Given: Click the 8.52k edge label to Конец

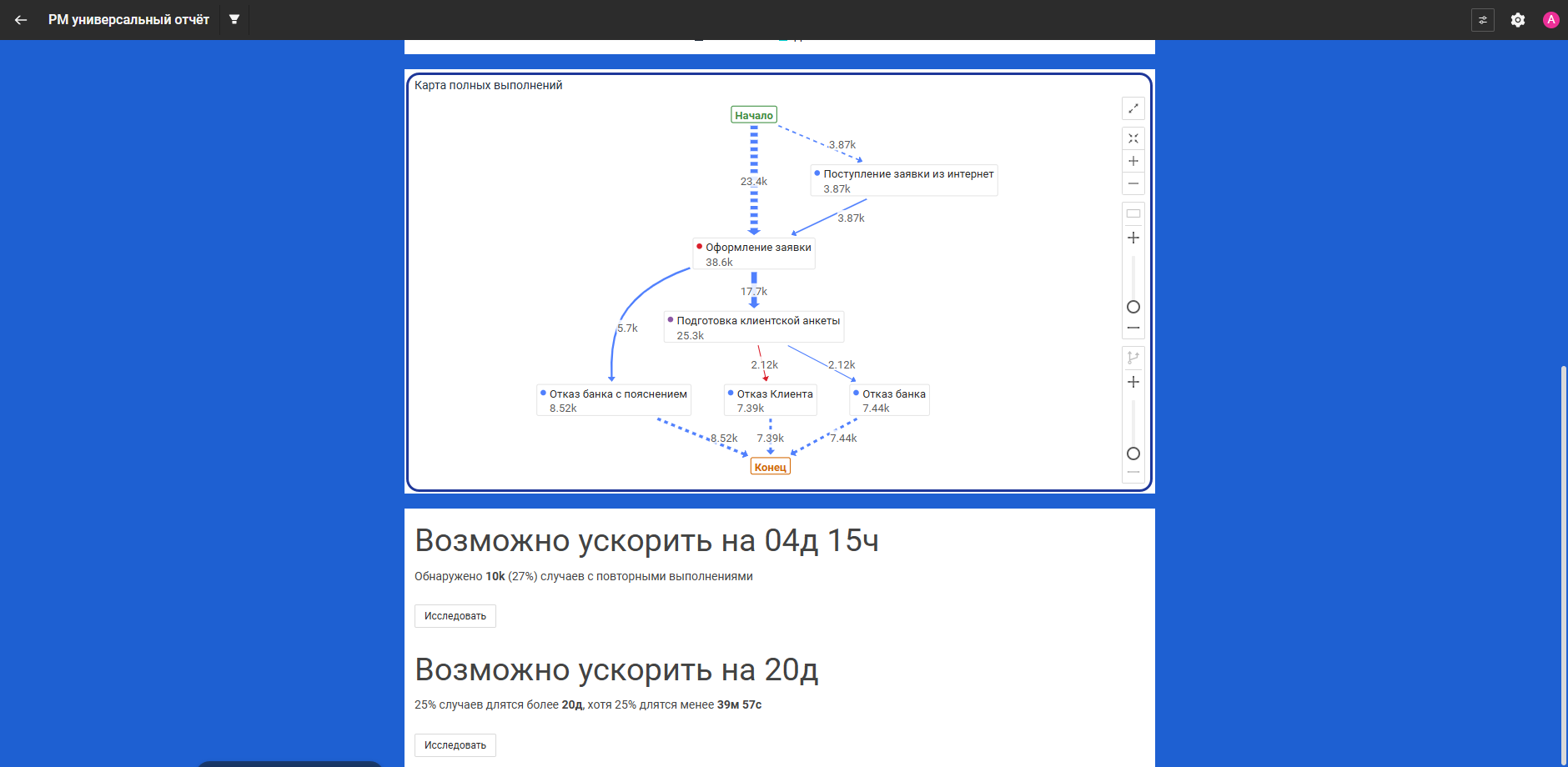Looking at the screenshot, I should 724,439.
